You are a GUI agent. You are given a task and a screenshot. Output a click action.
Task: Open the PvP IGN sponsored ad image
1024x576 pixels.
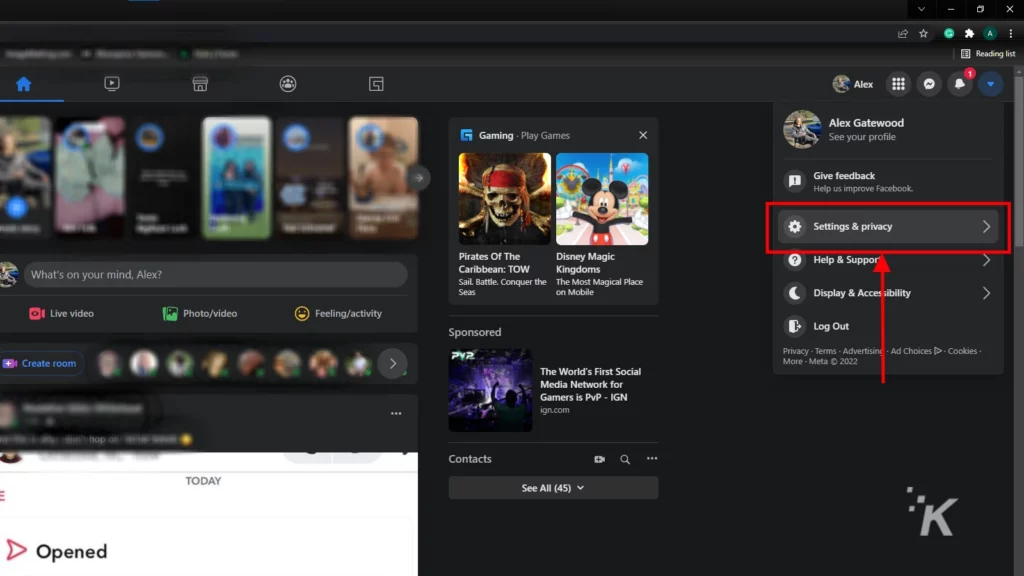pos(490,390)
